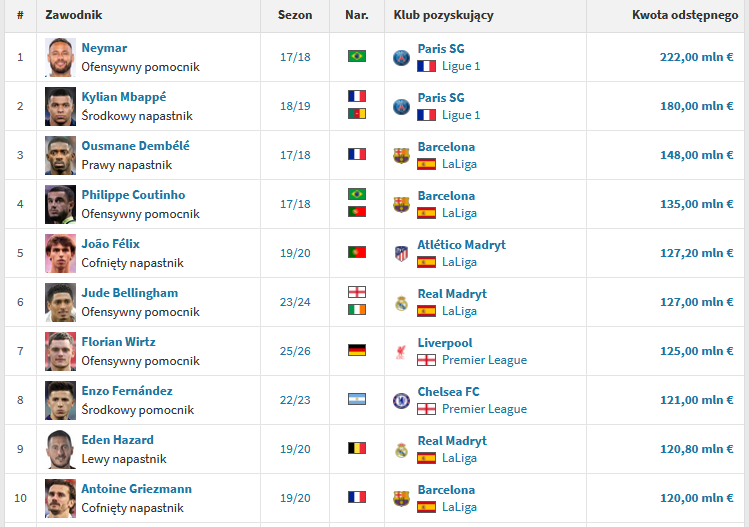Select the 23/24 season link for Bellingham

coord(295,302)
